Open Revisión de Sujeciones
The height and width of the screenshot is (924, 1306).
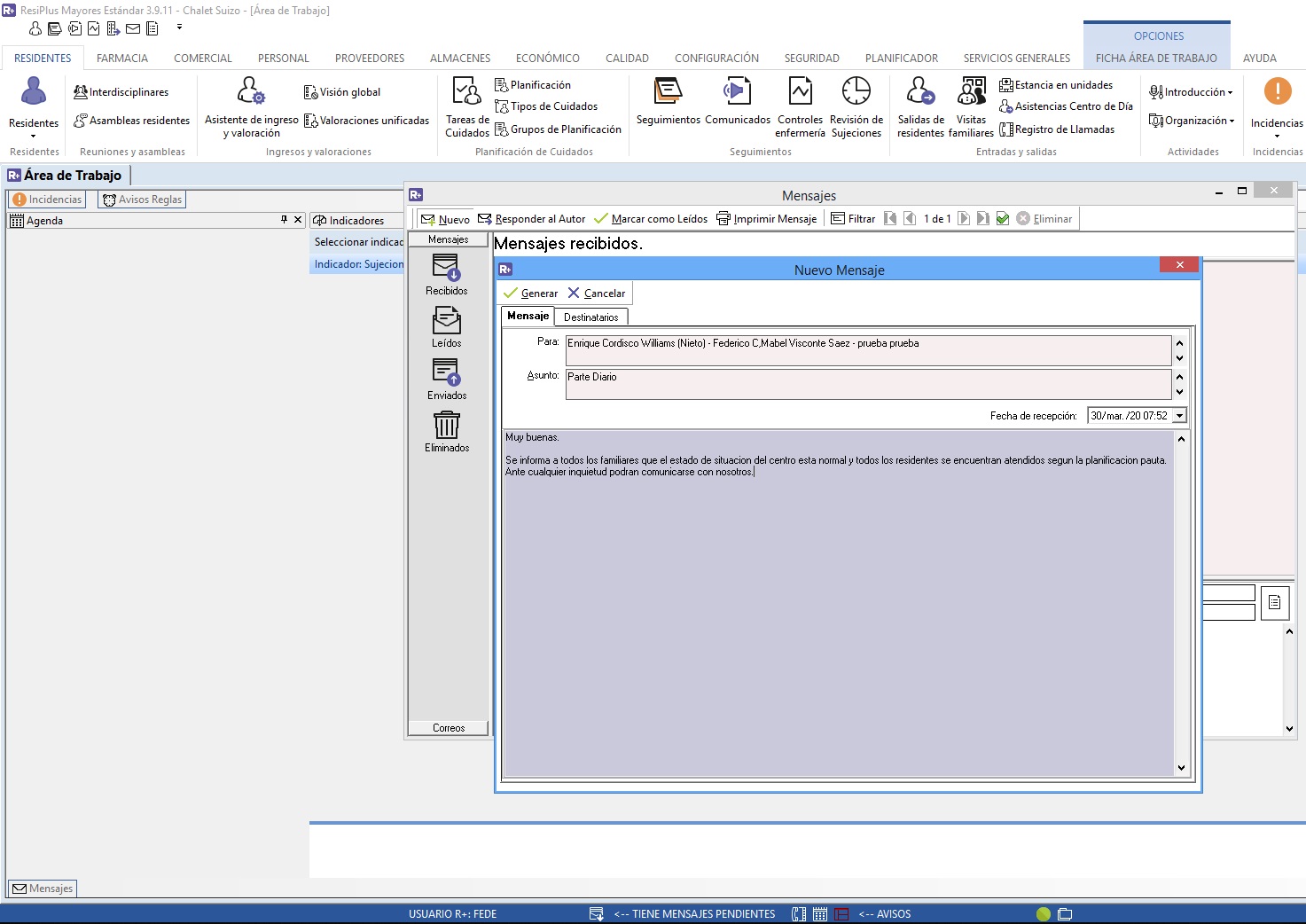click(856, 107)
